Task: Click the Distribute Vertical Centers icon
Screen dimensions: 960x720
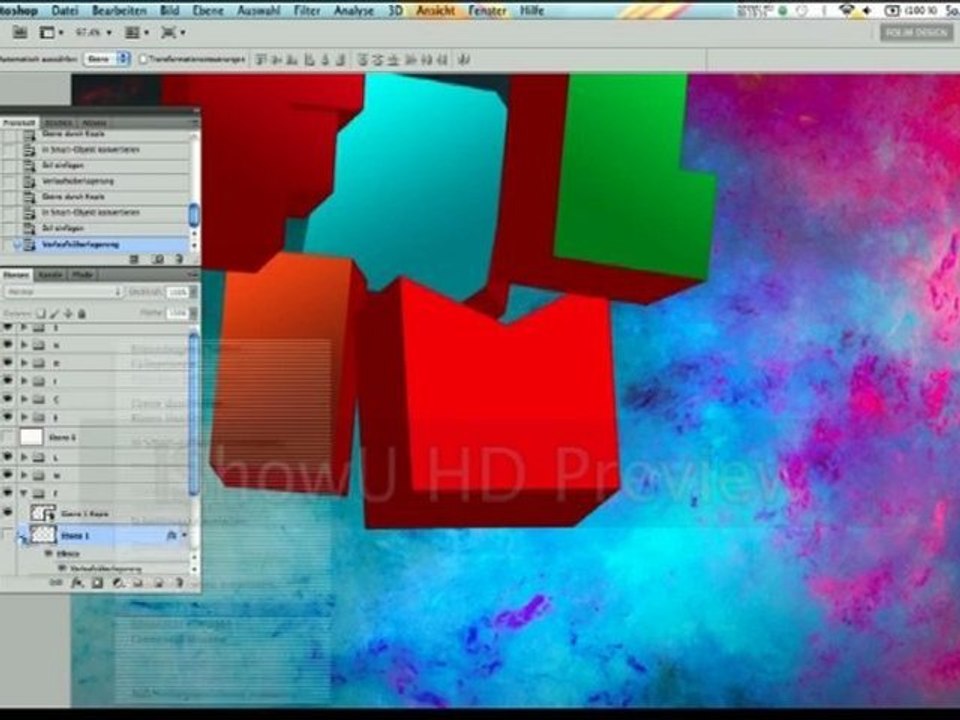Action: (378, 59)
